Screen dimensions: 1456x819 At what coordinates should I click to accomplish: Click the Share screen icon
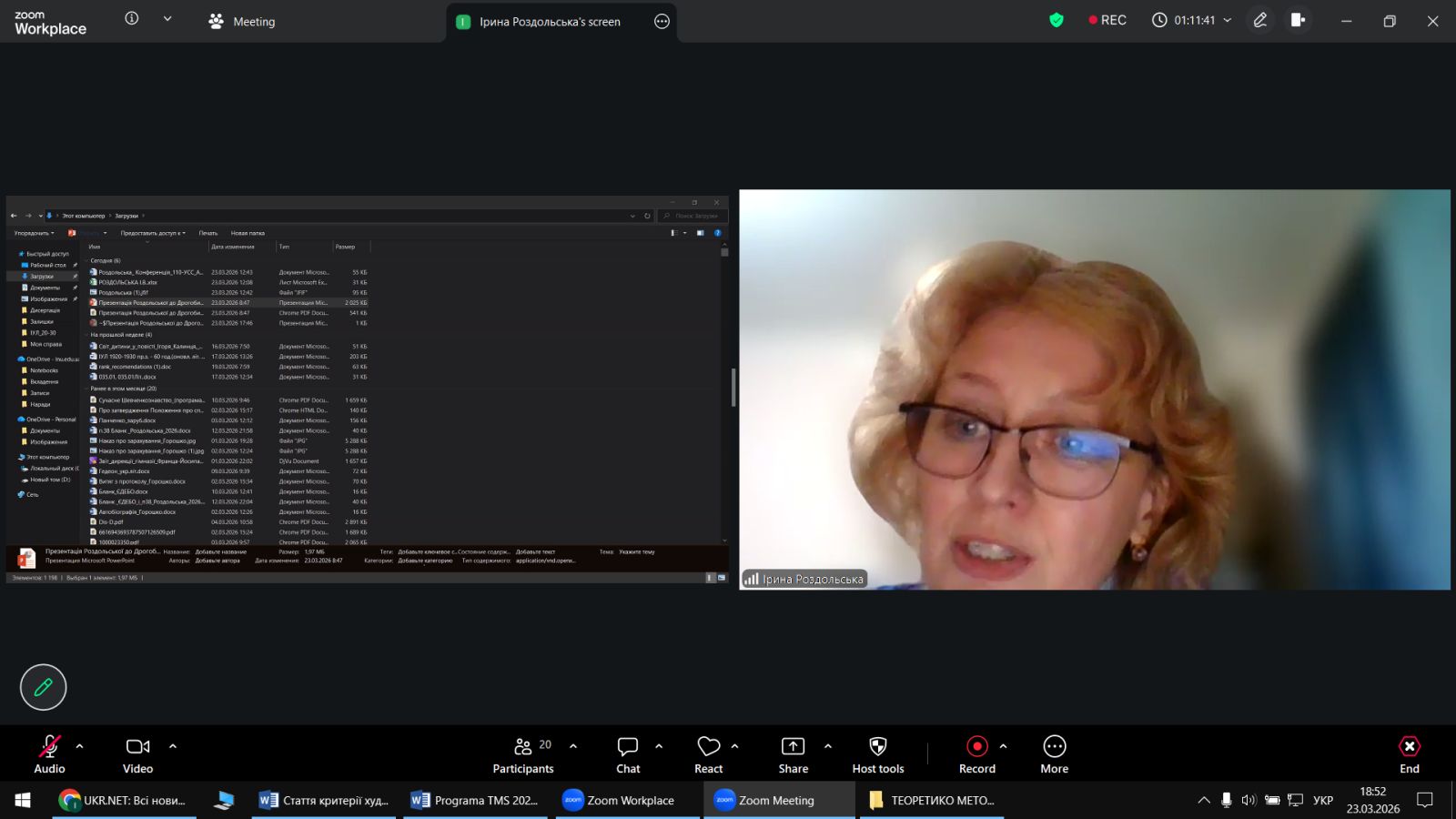click(x=793, y=746)
